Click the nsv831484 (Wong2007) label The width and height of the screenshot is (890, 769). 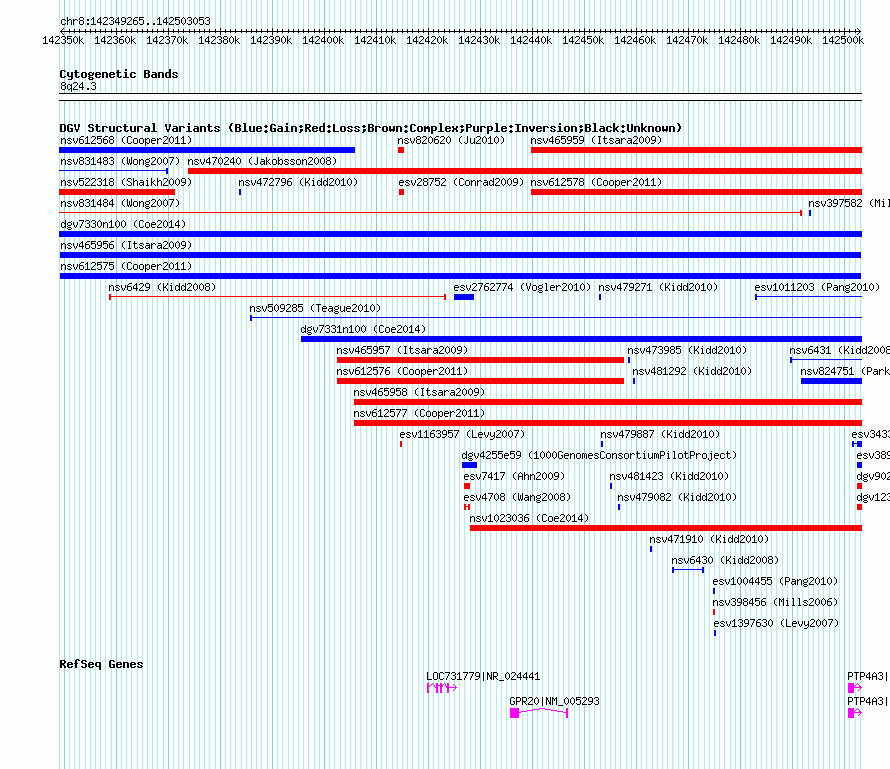[120, 203]
